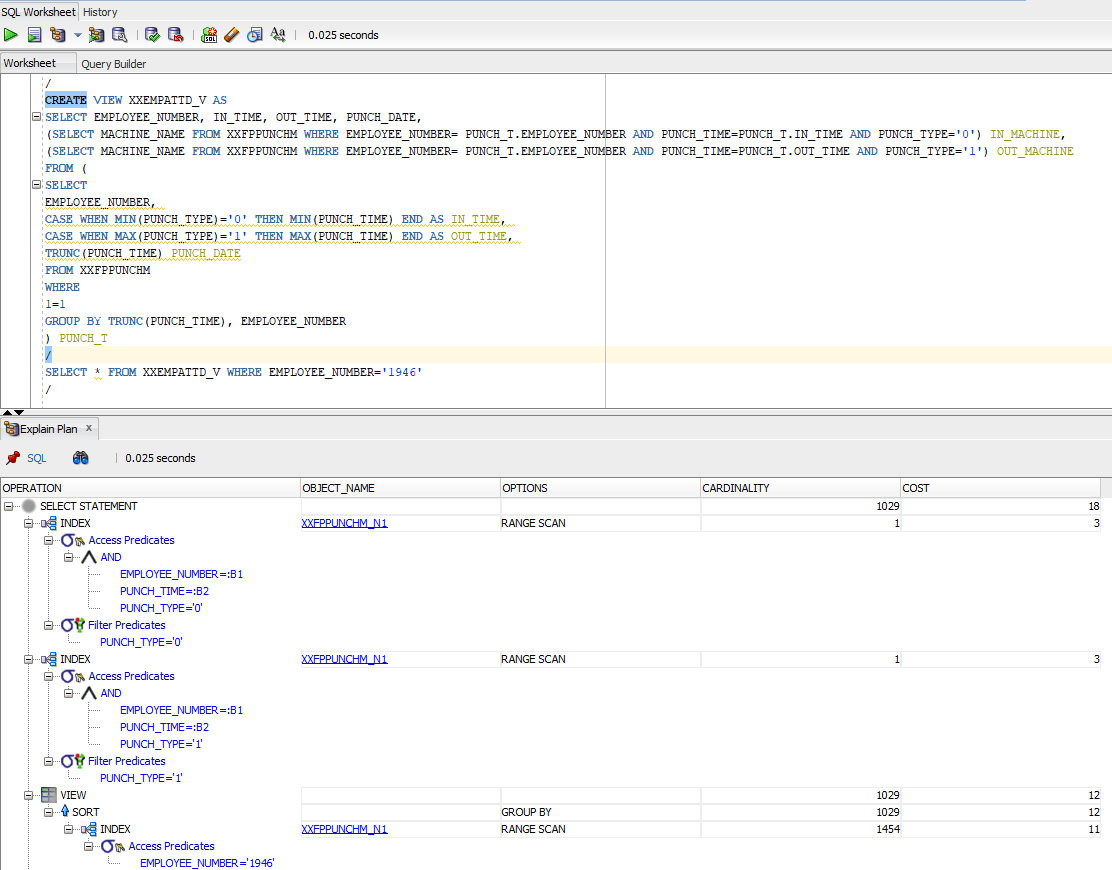
Task: Collapse Access Predicates above EMPLOYEE_NUMBER='1946'
Action: pyautogui.click(x=89, y=847)
